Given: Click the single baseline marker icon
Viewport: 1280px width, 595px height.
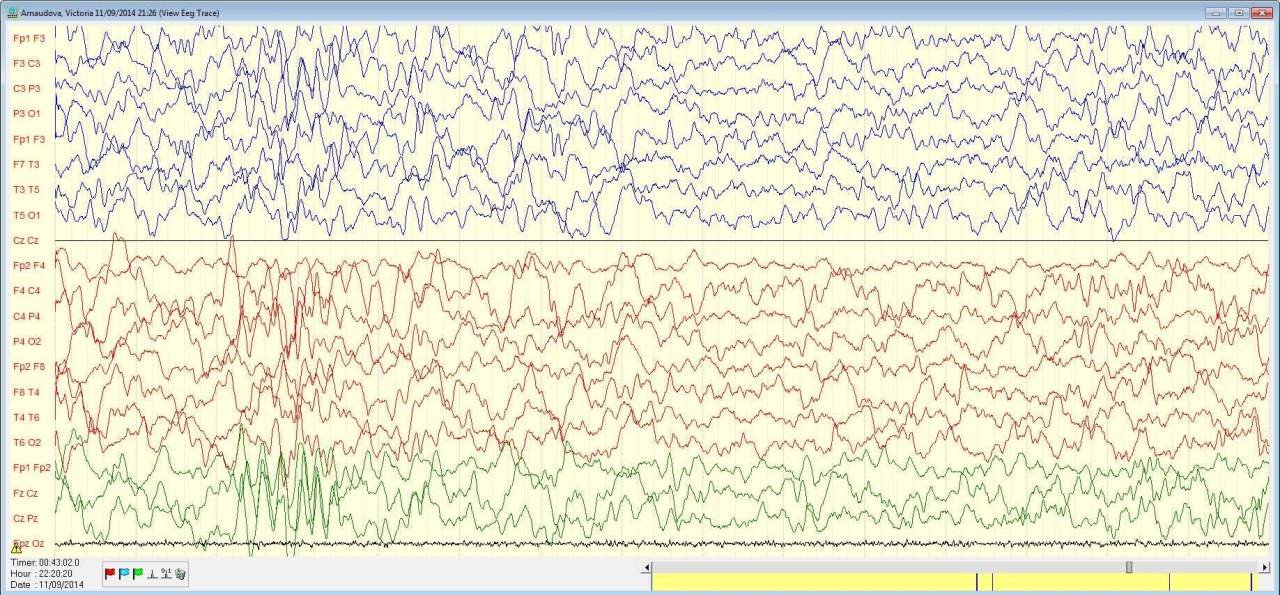Looking at the screenshot, I should pyautogui.click(x=152, y=574).
